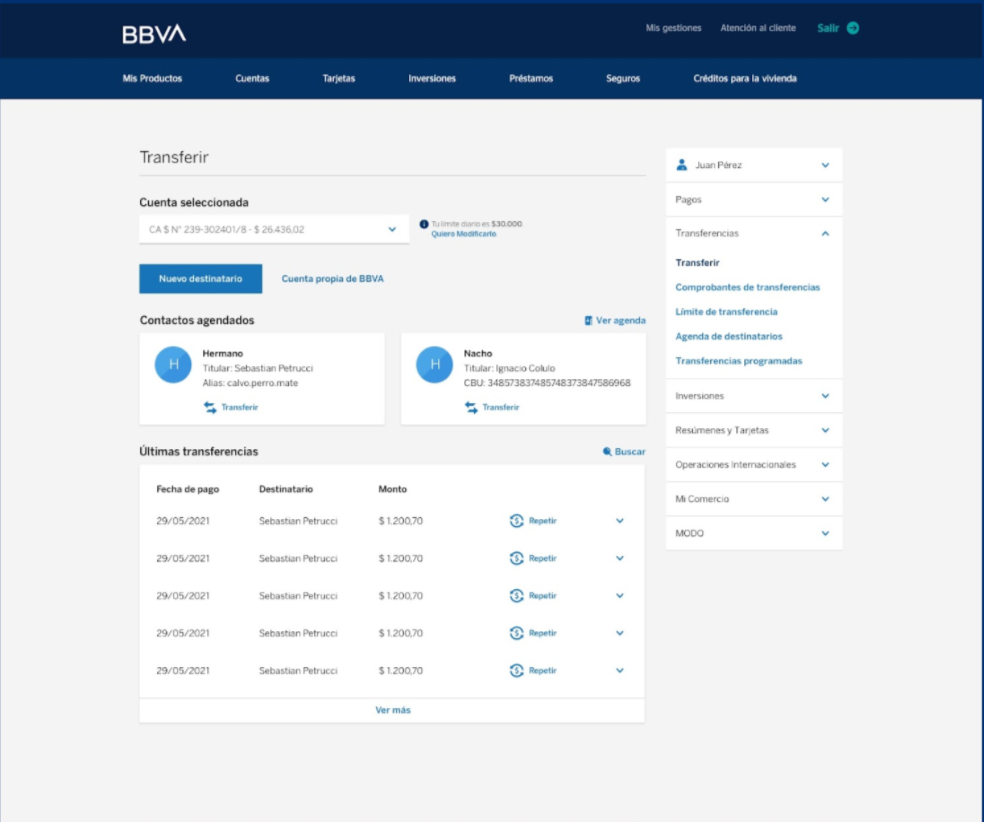This screenshot has height=822, width=984.
Task: Click the Salir logout link
Action: [x=828, y=28]
